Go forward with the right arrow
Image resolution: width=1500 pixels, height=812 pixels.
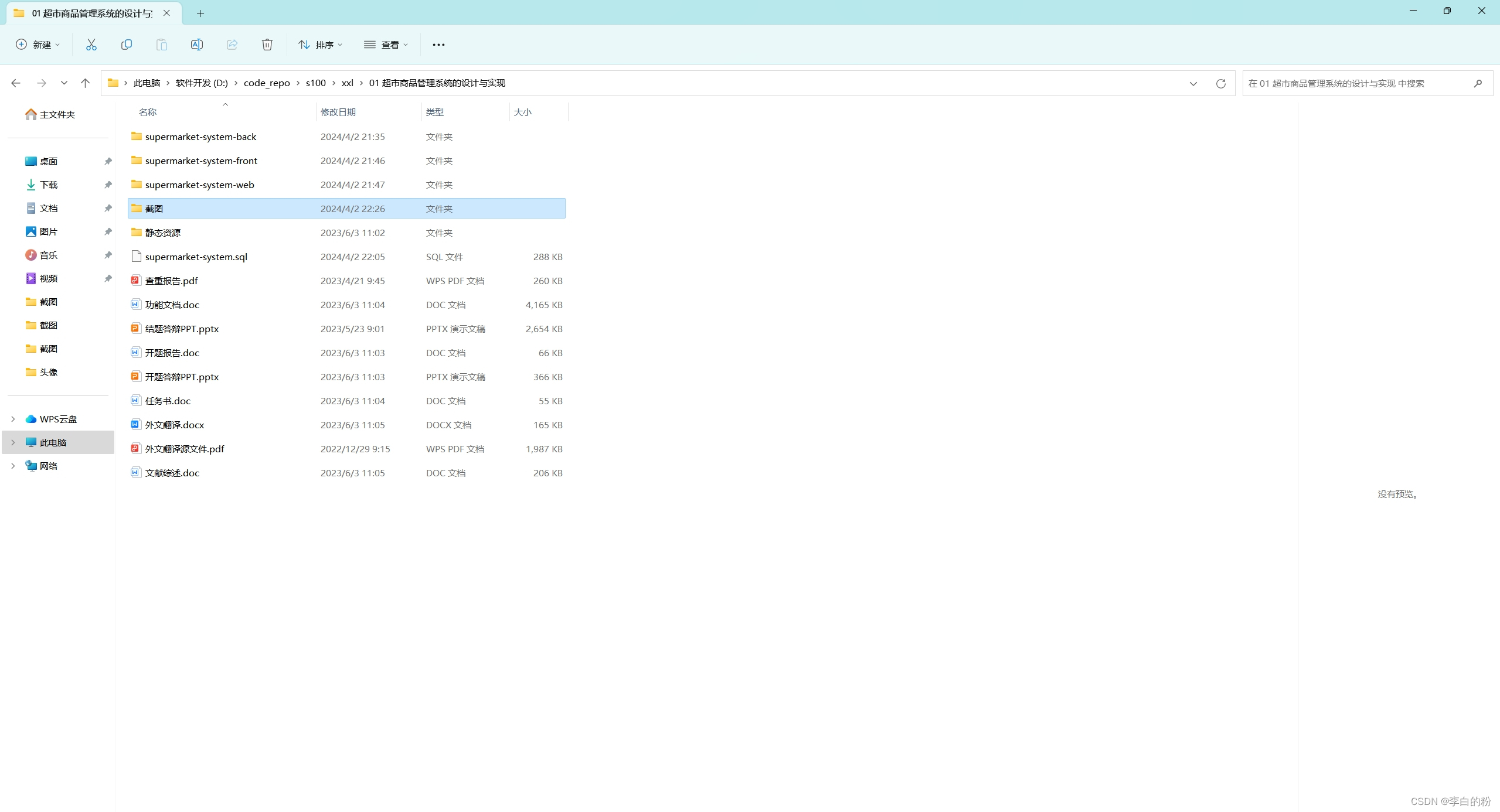coord(41,83)
